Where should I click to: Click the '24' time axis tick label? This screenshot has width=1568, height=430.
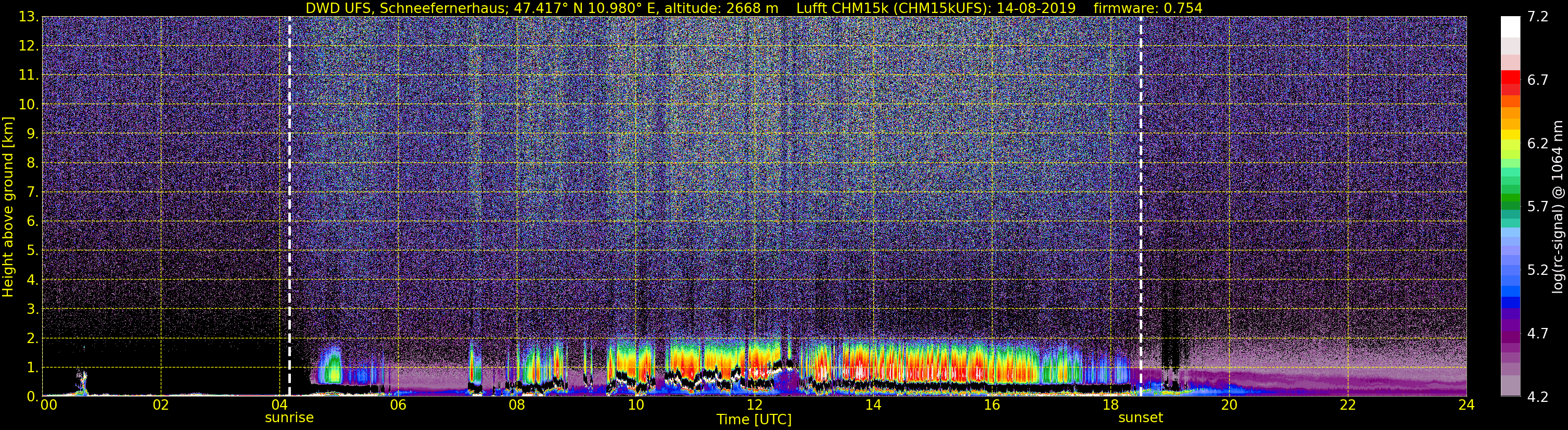(x=1467, y=406)
